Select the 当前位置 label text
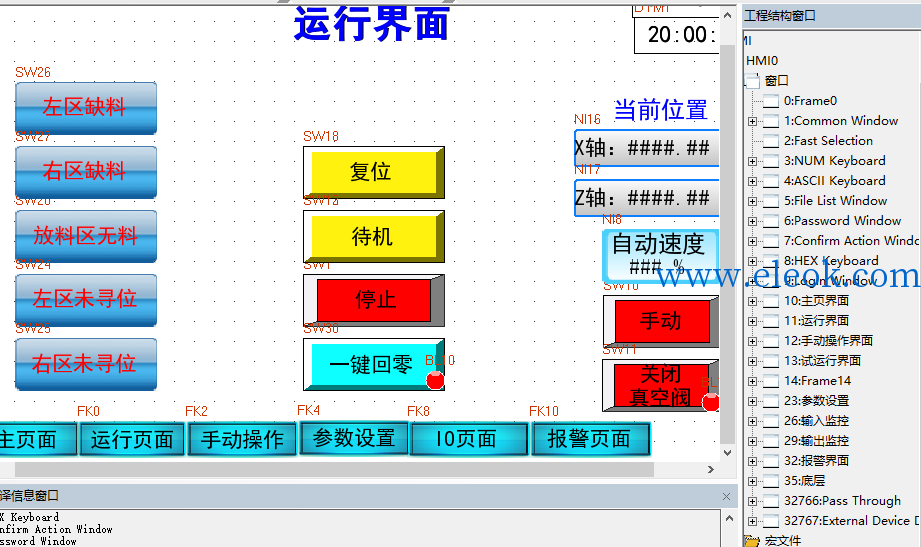 coord(661,110)
